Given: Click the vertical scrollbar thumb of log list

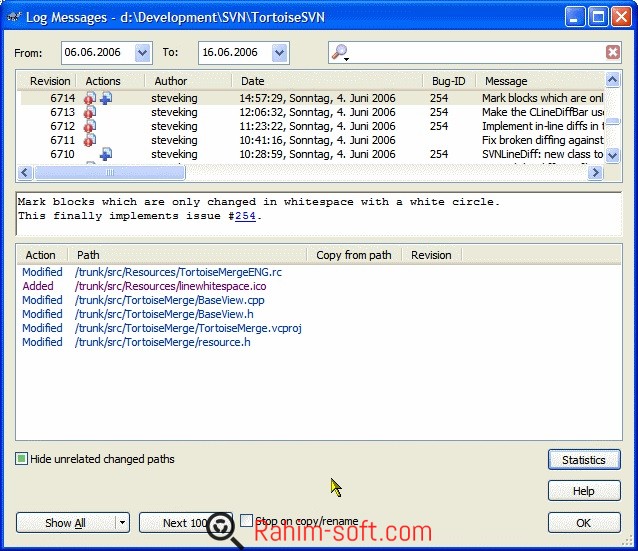Looking at the screenshot, I should pyautogui.click(x=612, y=121).
